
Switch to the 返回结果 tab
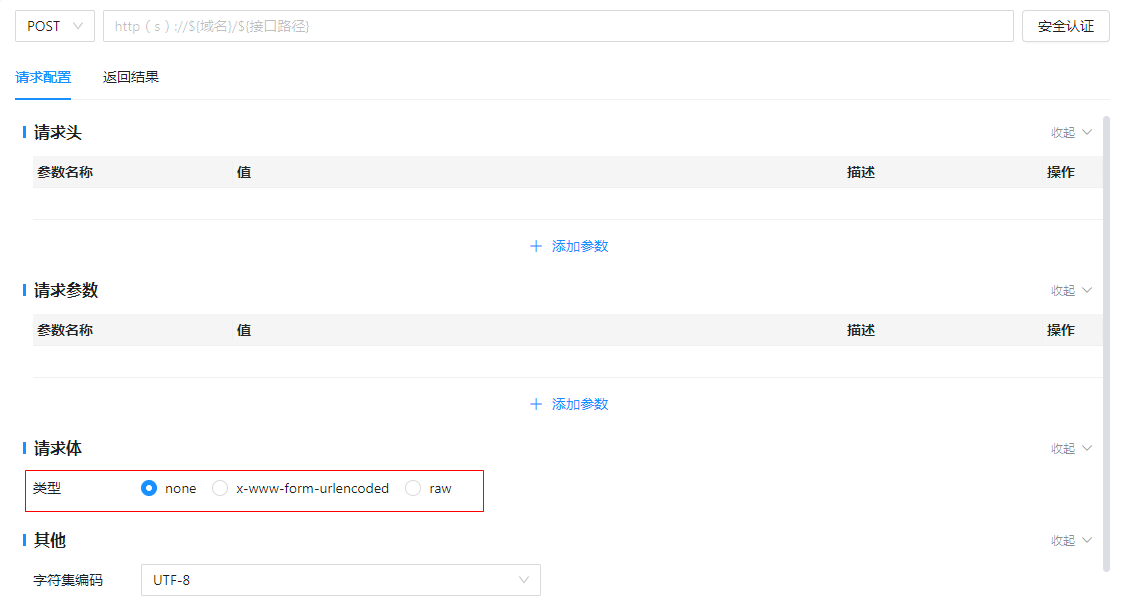[131, 77]
